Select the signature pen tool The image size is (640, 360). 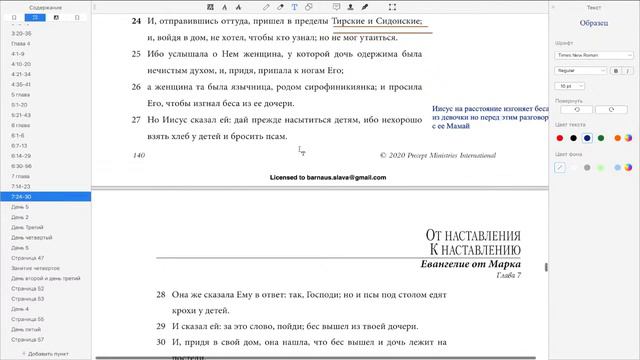pos(364,7)
